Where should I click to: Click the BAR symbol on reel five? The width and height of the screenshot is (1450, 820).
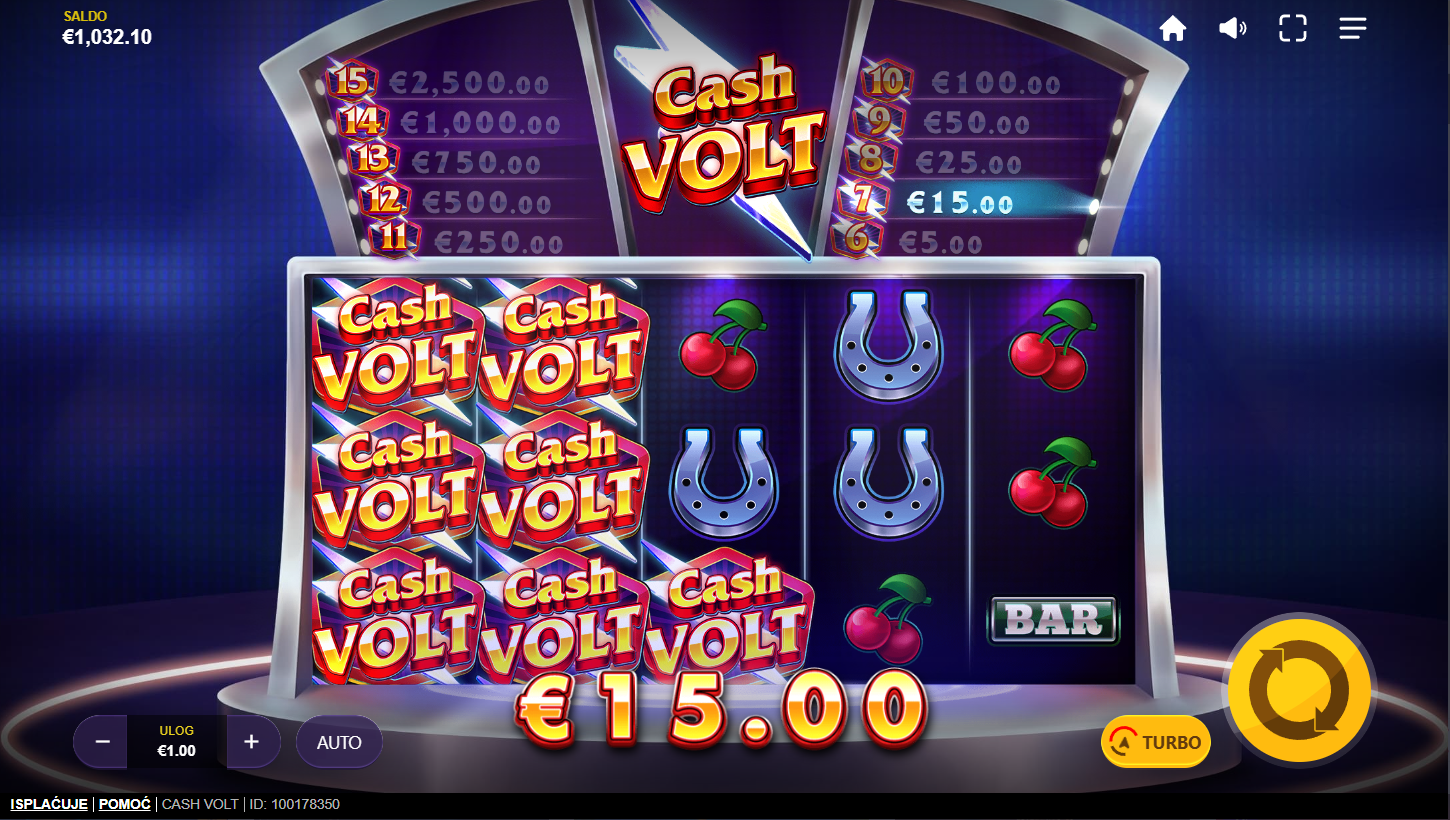pyautogui.click(x=1054, y=620)
